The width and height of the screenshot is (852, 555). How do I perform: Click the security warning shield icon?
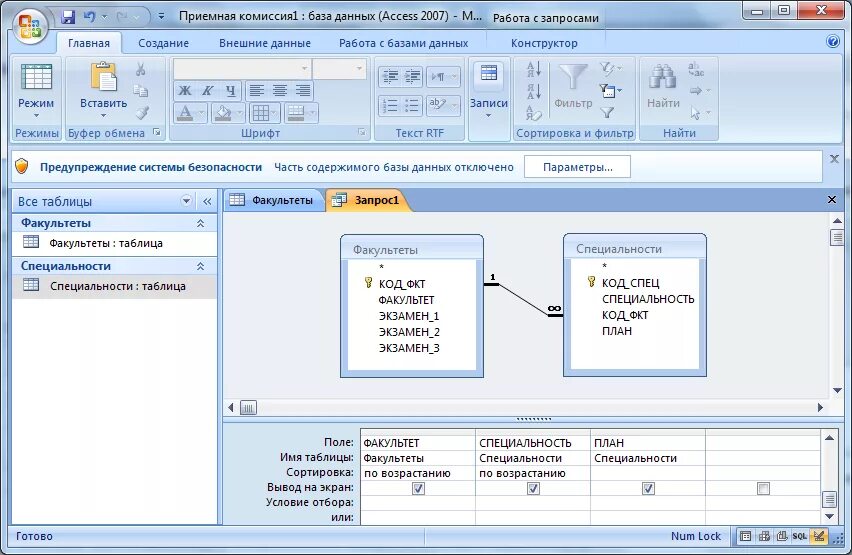(22, 166)
